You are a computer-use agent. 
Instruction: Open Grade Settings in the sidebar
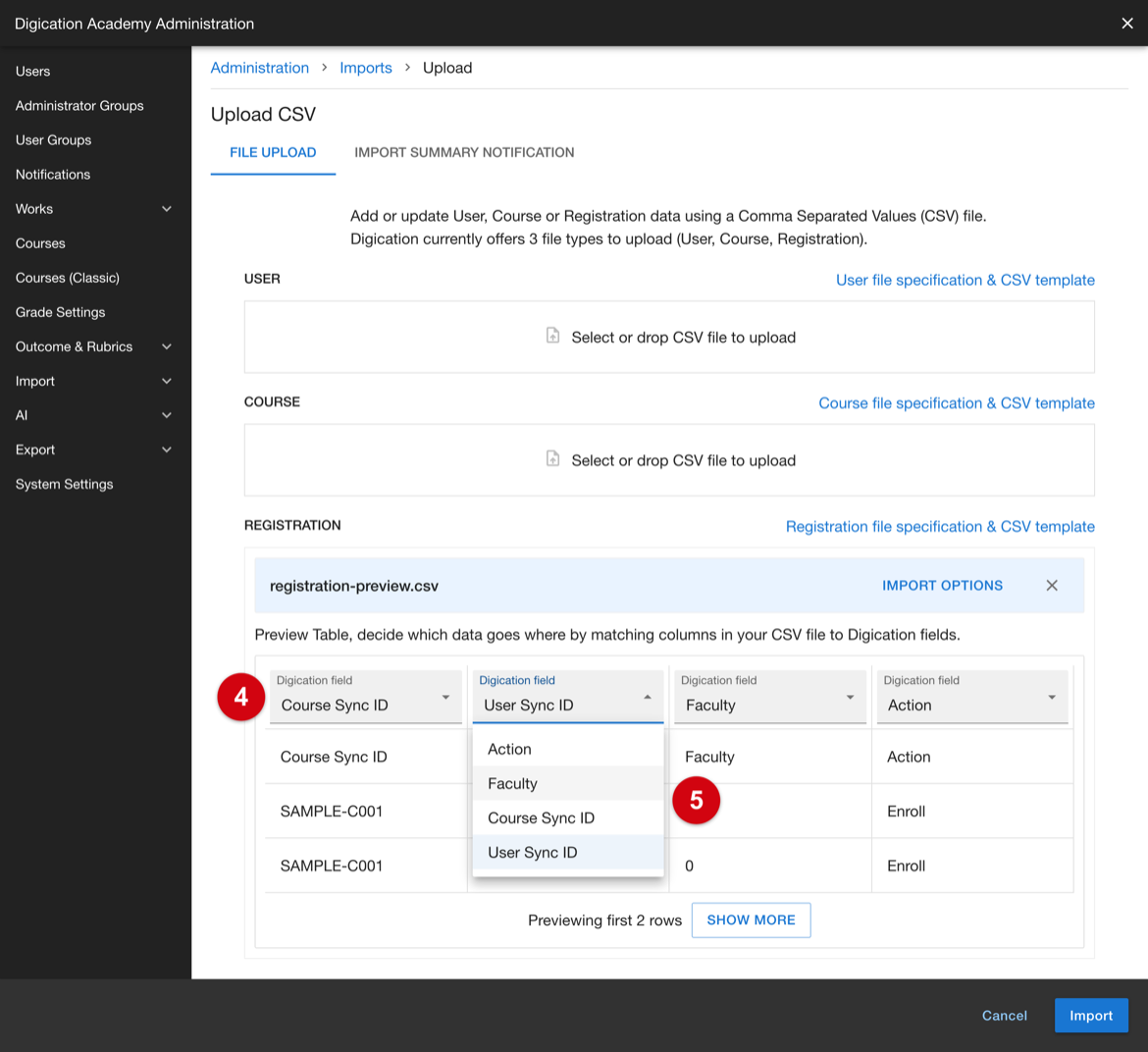(x=60, y=312)
